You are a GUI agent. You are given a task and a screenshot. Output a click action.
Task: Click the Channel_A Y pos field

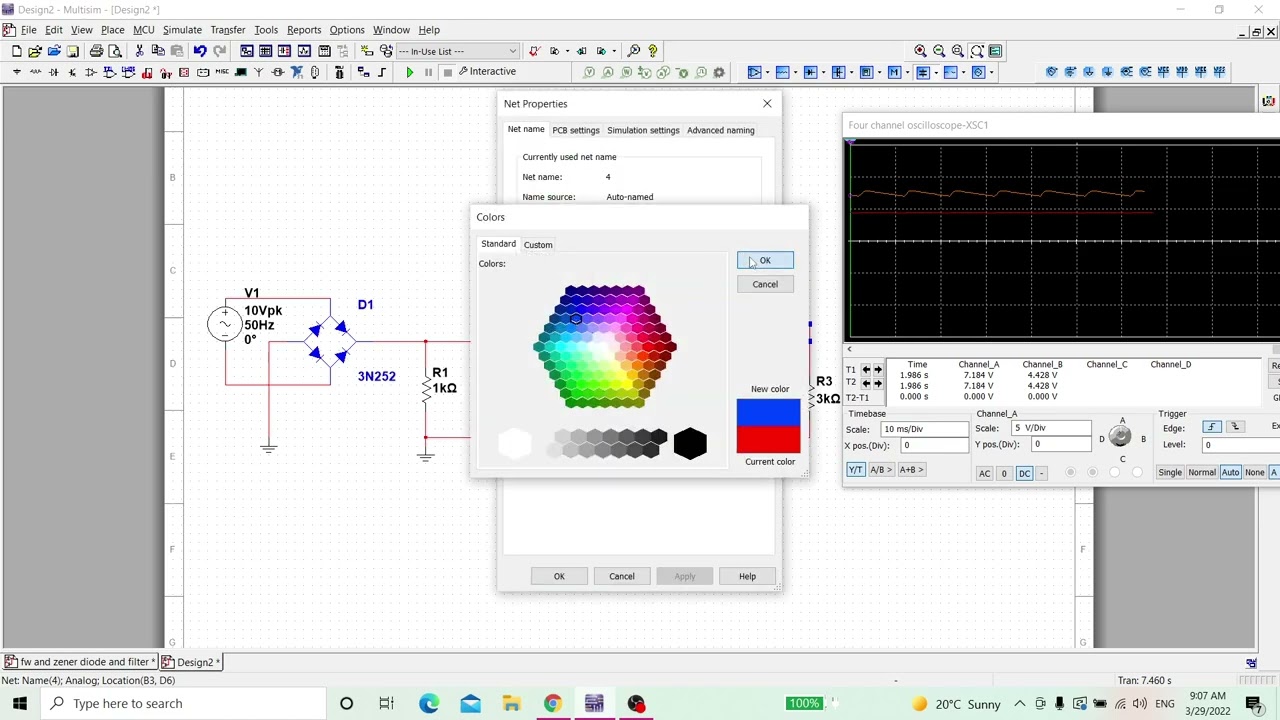(x=1062, y=444)
